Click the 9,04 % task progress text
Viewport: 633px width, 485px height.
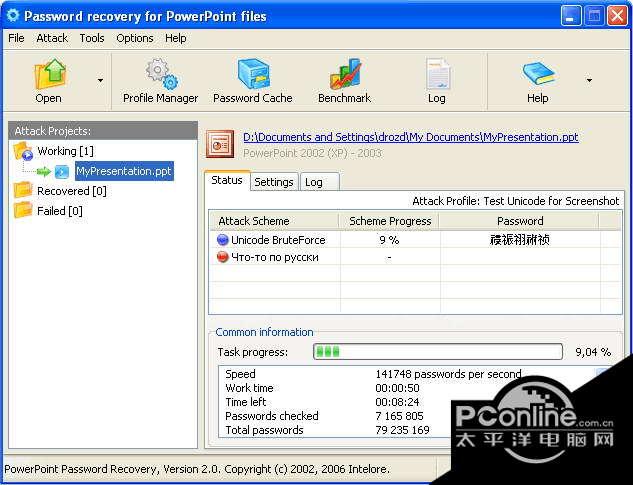[x=593, y=352]
